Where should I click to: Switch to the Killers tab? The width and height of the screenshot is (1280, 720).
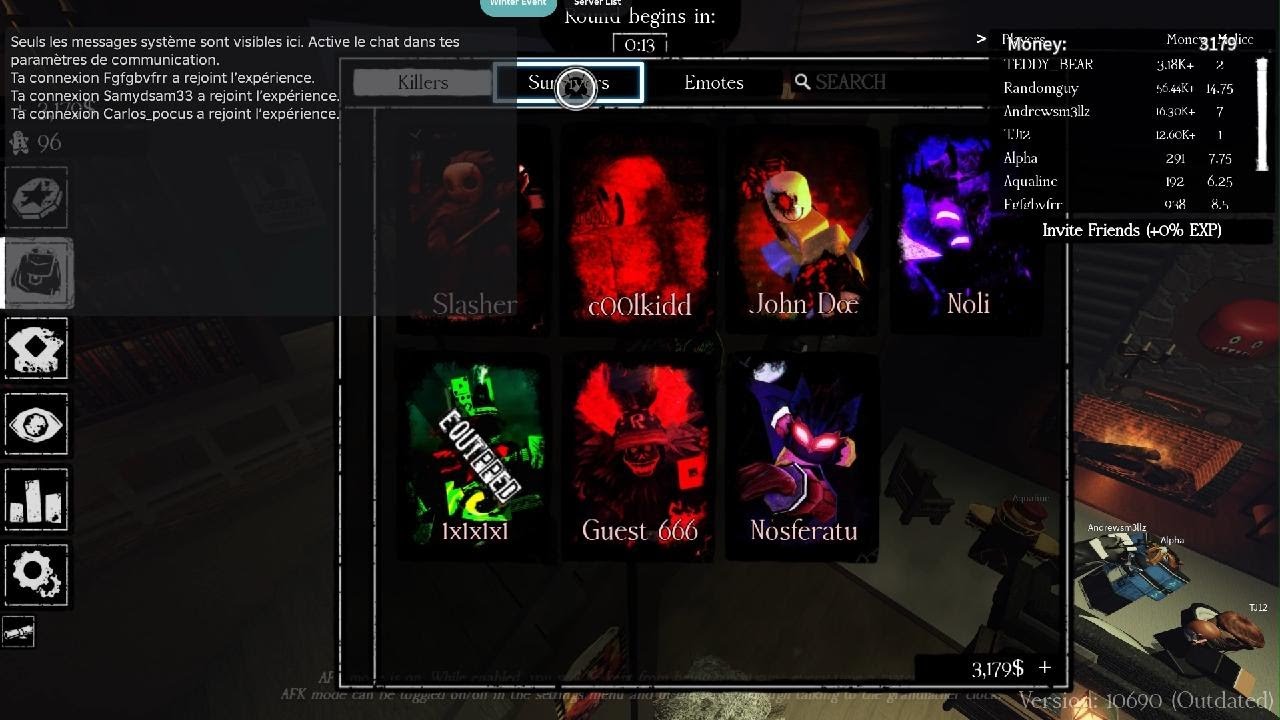pyautogui.click(x=422, y=83)
